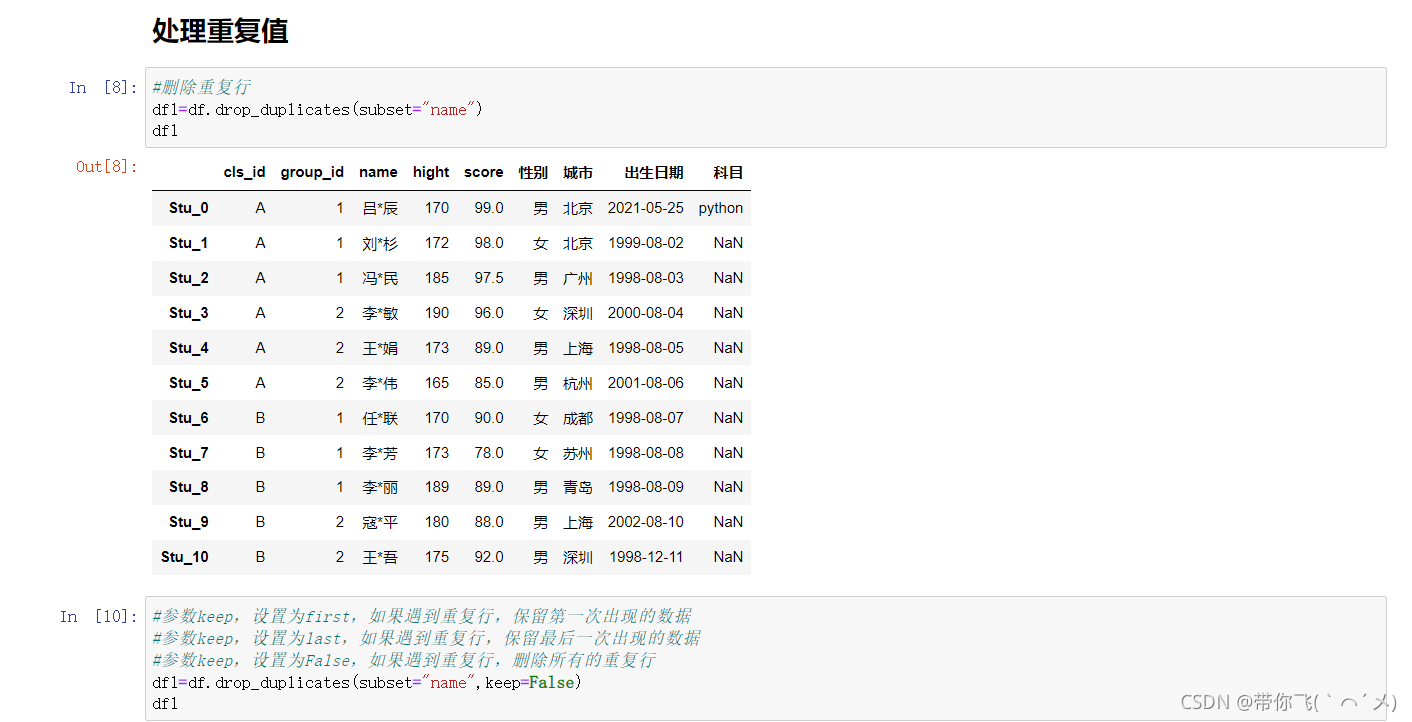The height and width of the screenshot is (722, 1412).
Task: Click the In [10] prompt label
Action: tap(99, 616)
